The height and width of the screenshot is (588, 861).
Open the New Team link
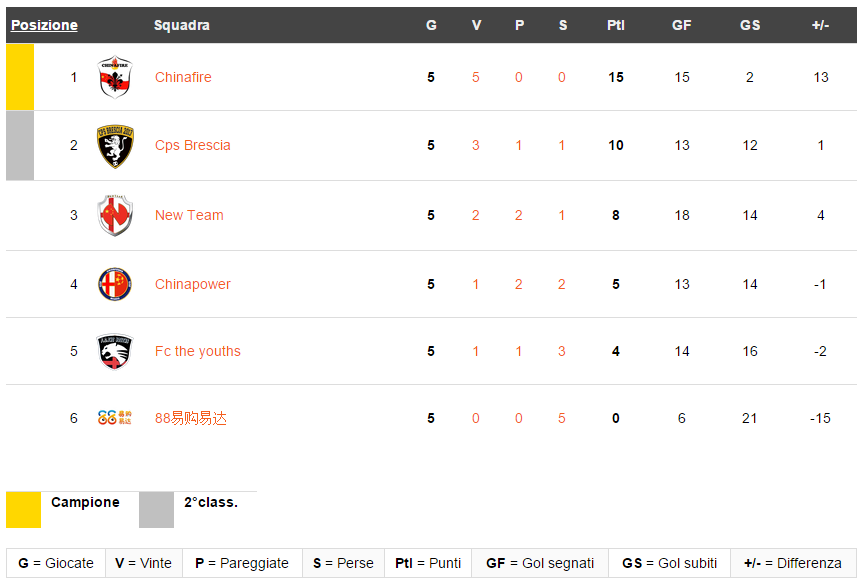[x=189, y=215]
